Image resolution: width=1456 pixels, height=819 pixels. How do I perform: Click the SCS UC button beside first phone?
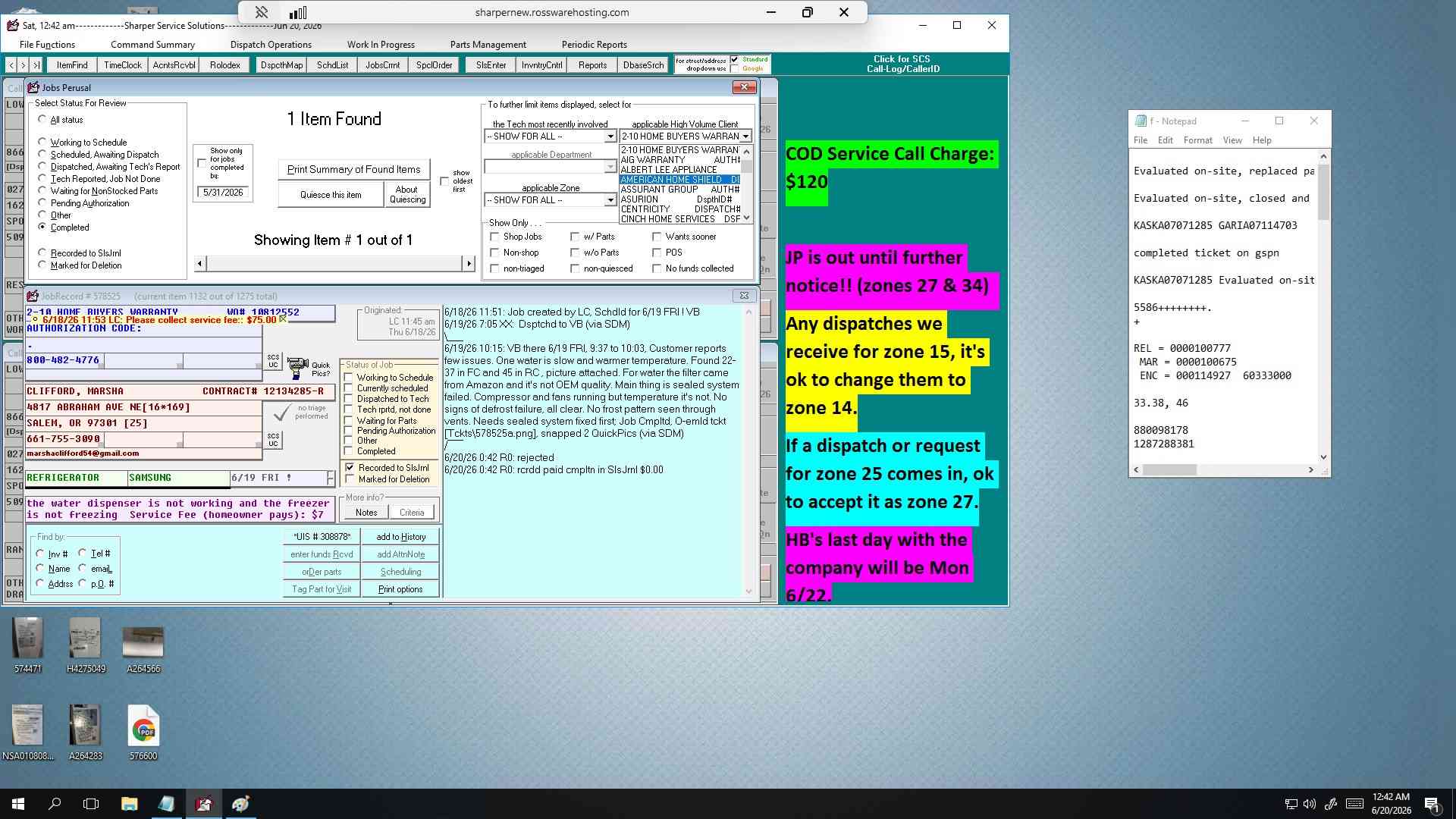point(273,361)
